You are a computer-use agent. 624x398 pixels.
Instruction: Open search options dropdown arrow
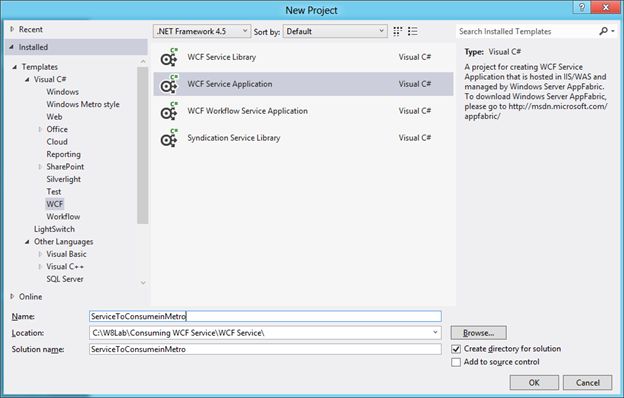pos(613,31)
